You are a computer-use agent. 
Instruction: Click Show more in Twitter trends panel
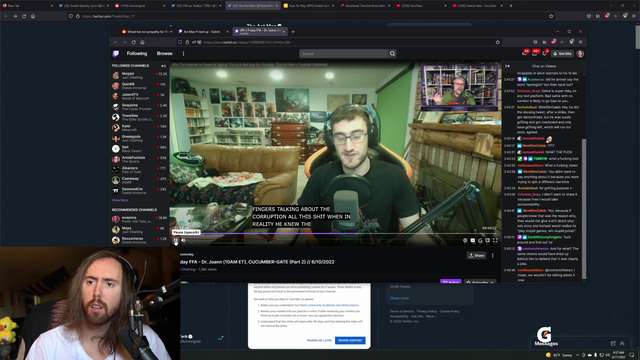[399, 298]
